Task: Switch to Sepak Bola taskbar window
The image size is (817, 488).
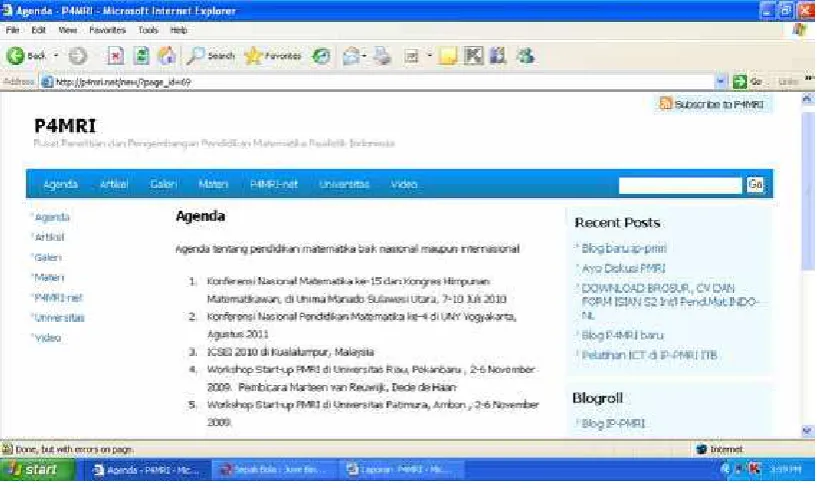Action: [277, 470]
